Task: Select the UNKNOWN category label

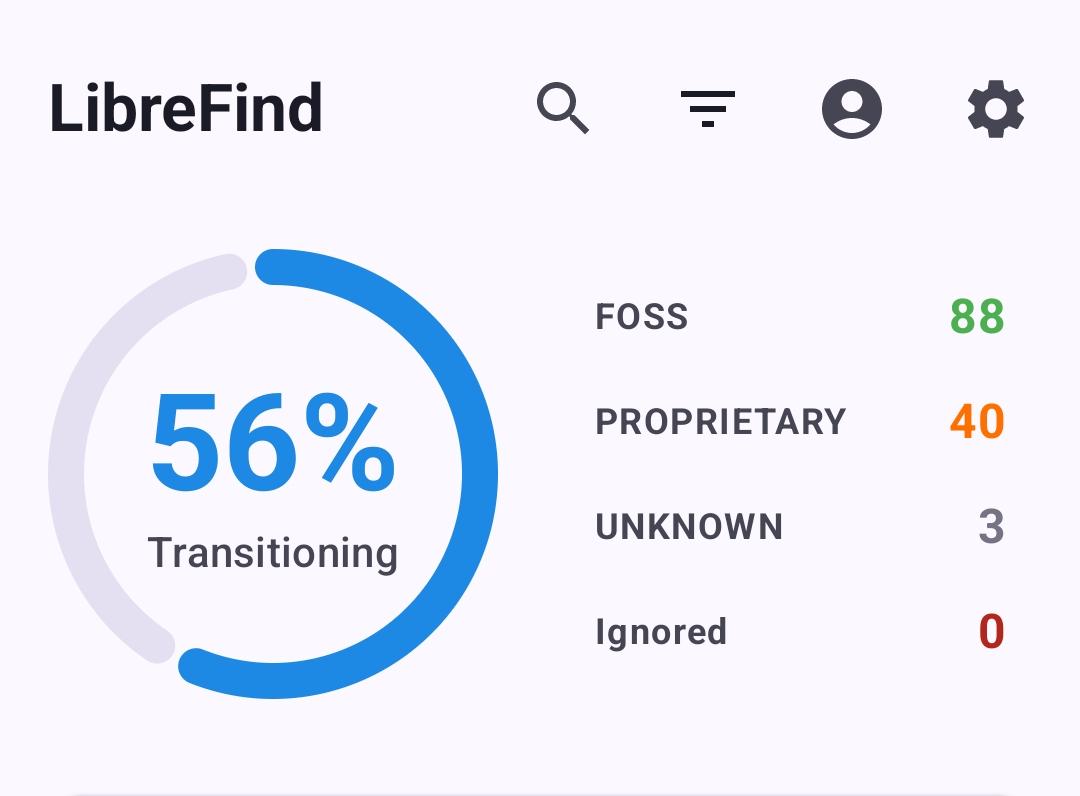Action: (x=689, y=527)
